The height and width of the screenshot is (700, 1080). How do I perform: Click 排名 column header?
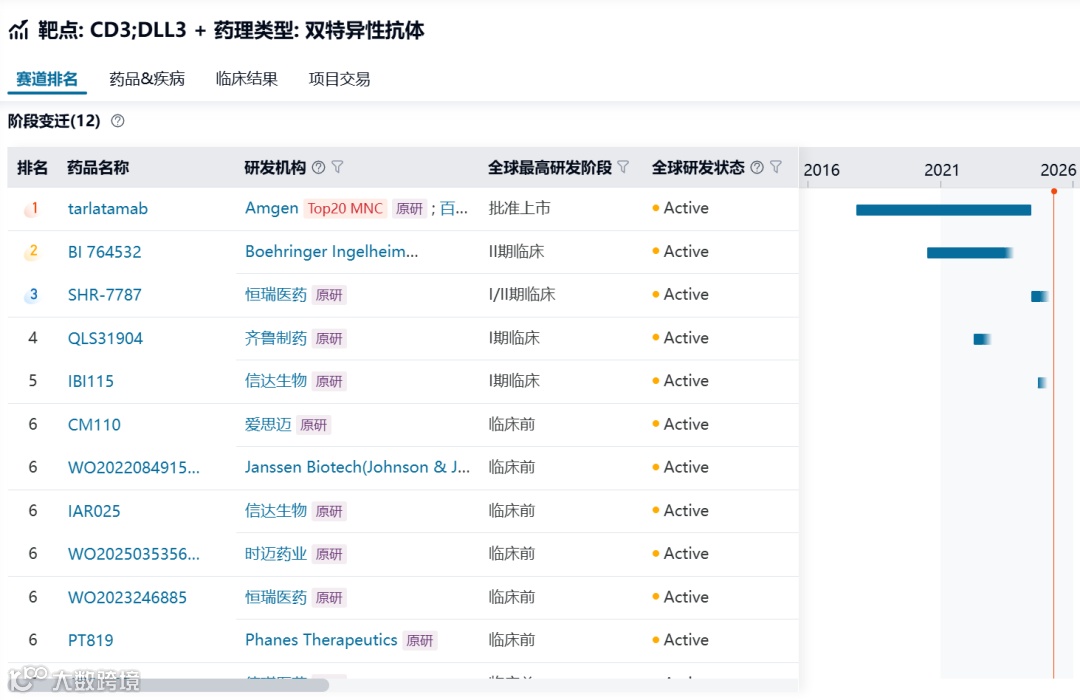32,167
